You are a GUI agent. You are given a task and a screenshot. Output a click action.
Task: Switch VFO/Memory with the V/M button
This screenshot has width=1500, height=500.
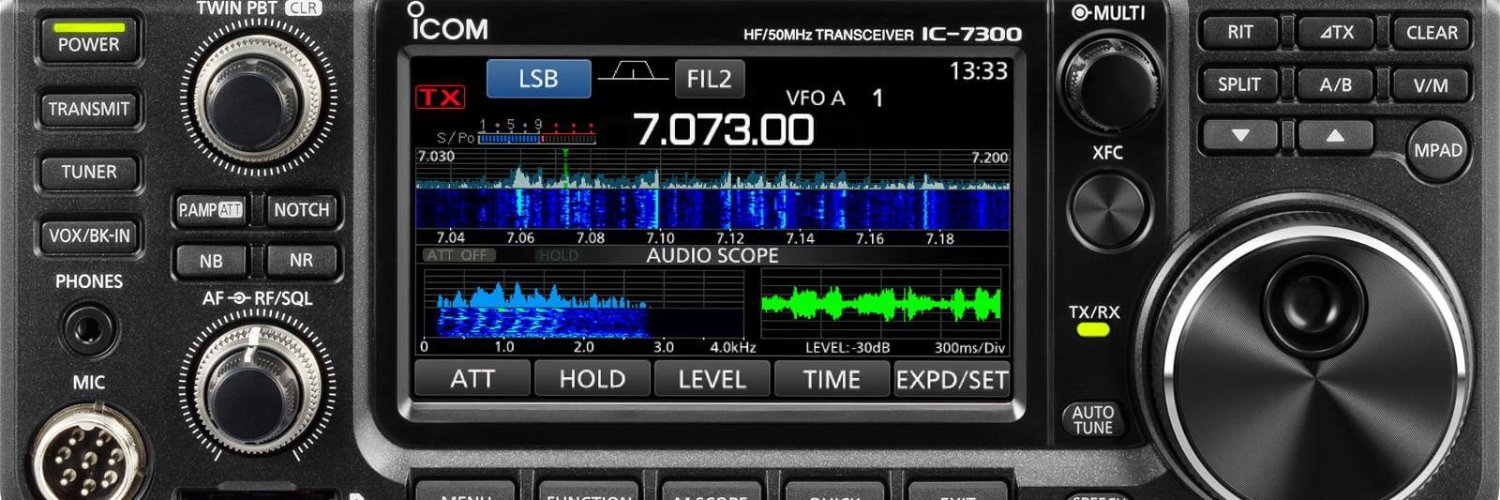click(1431, 85)
